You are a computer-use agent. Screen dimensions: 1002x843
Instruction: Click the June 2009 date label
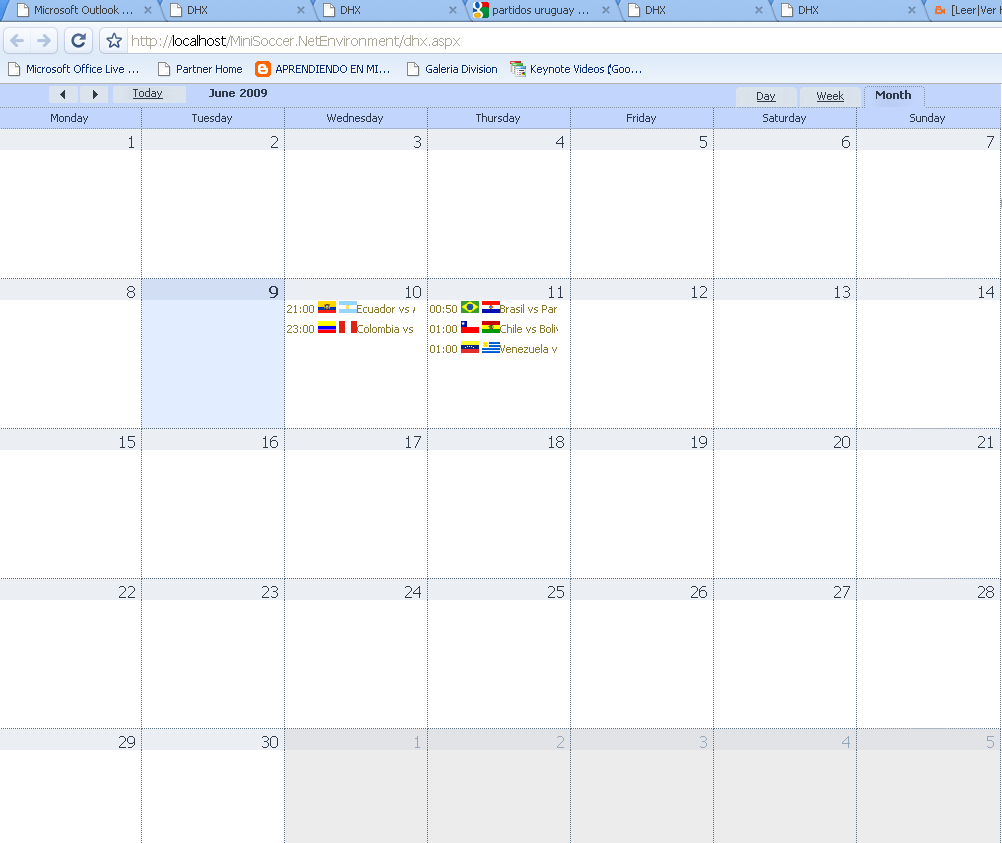pos(238,93)
